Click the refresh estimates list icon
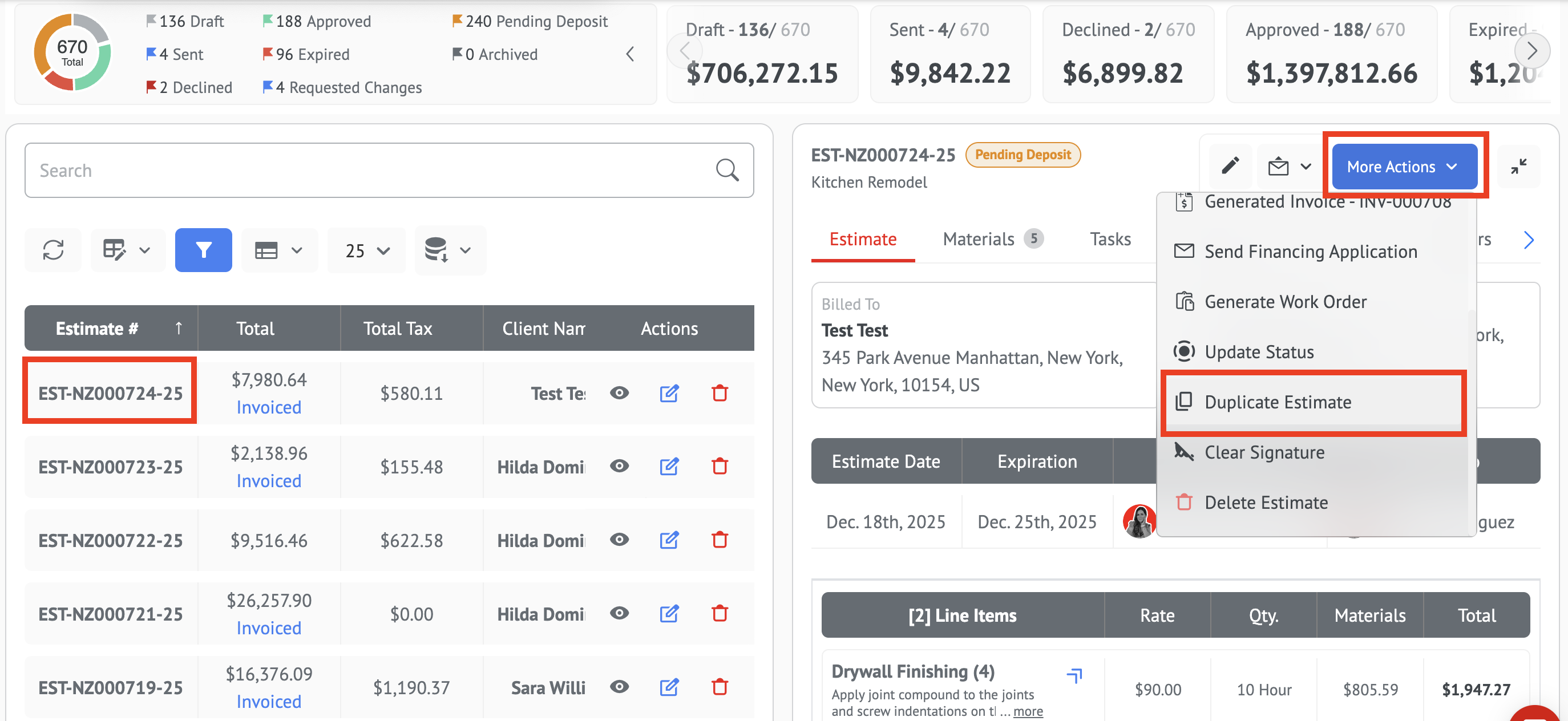 pos(53,250)
